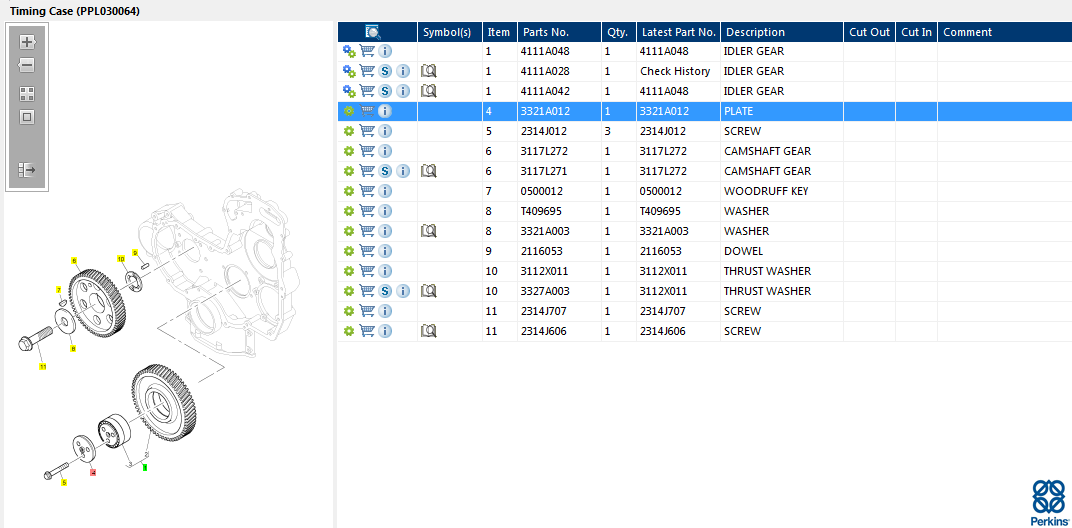
Task: Click search icon in table header
Action: coord(373,31)
